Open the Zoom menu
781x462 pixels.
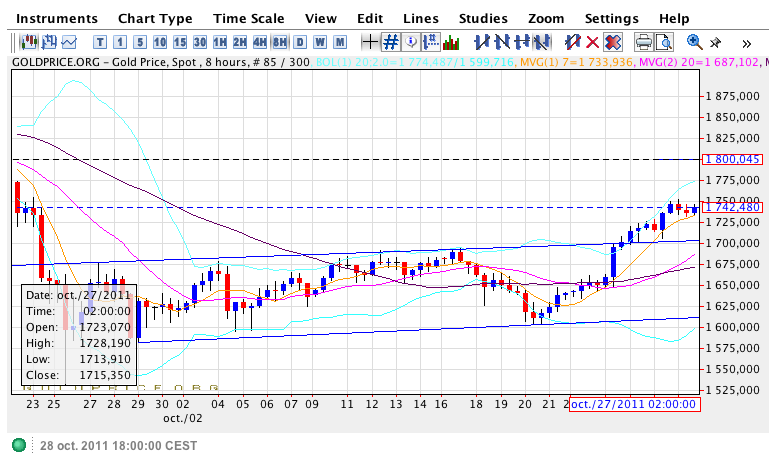(x=546, y=18)
